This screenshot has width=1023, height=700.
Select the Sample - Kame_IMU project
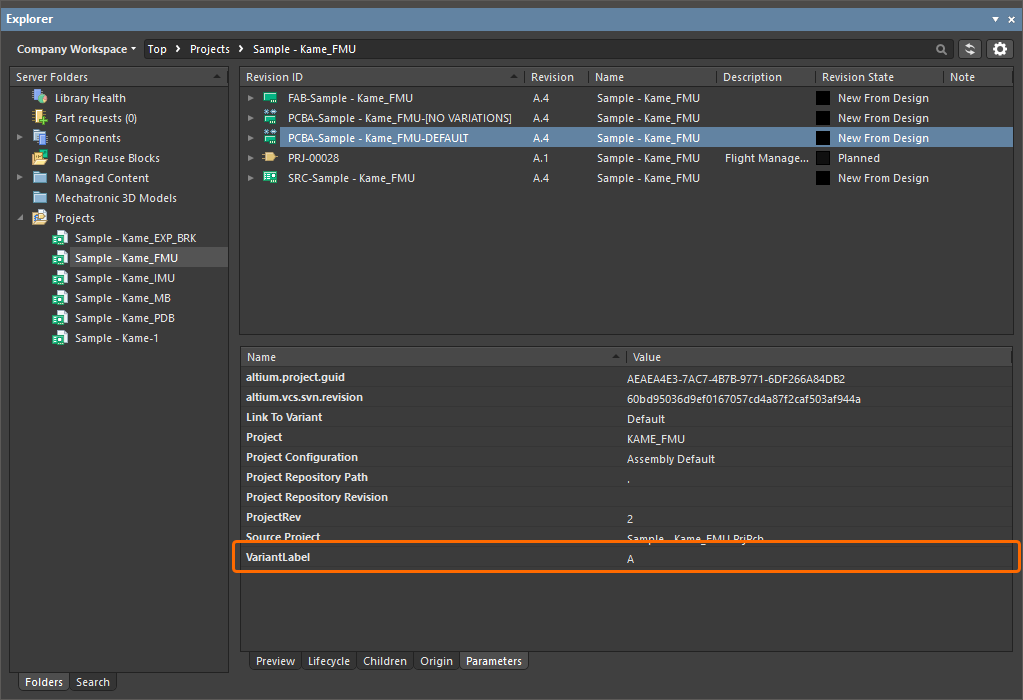pos(125,278)
